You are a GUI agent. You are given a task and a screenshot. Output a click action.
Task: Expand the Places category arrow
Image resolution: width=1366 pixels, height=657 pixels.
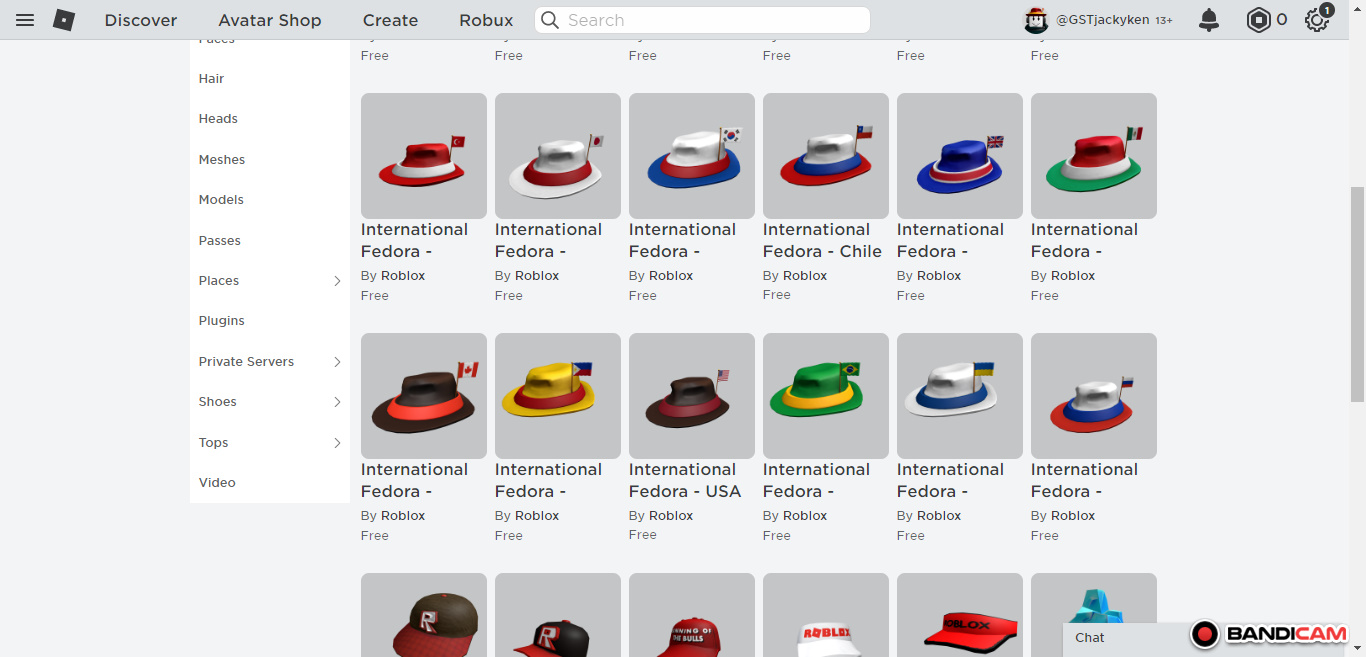pos(337,281)
